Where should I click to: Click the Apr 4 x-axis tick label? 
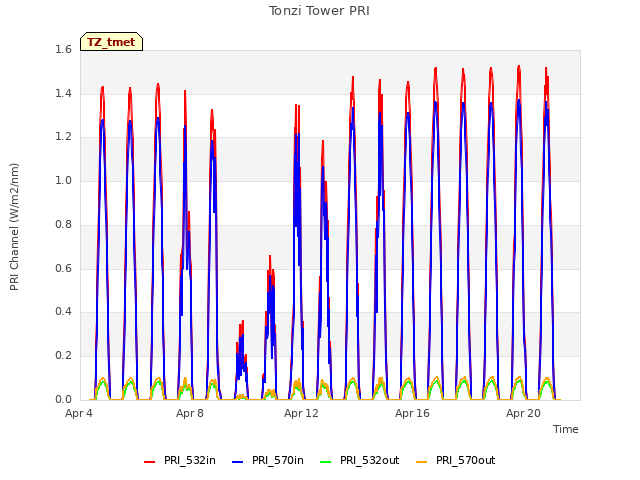tap(79, 413)
